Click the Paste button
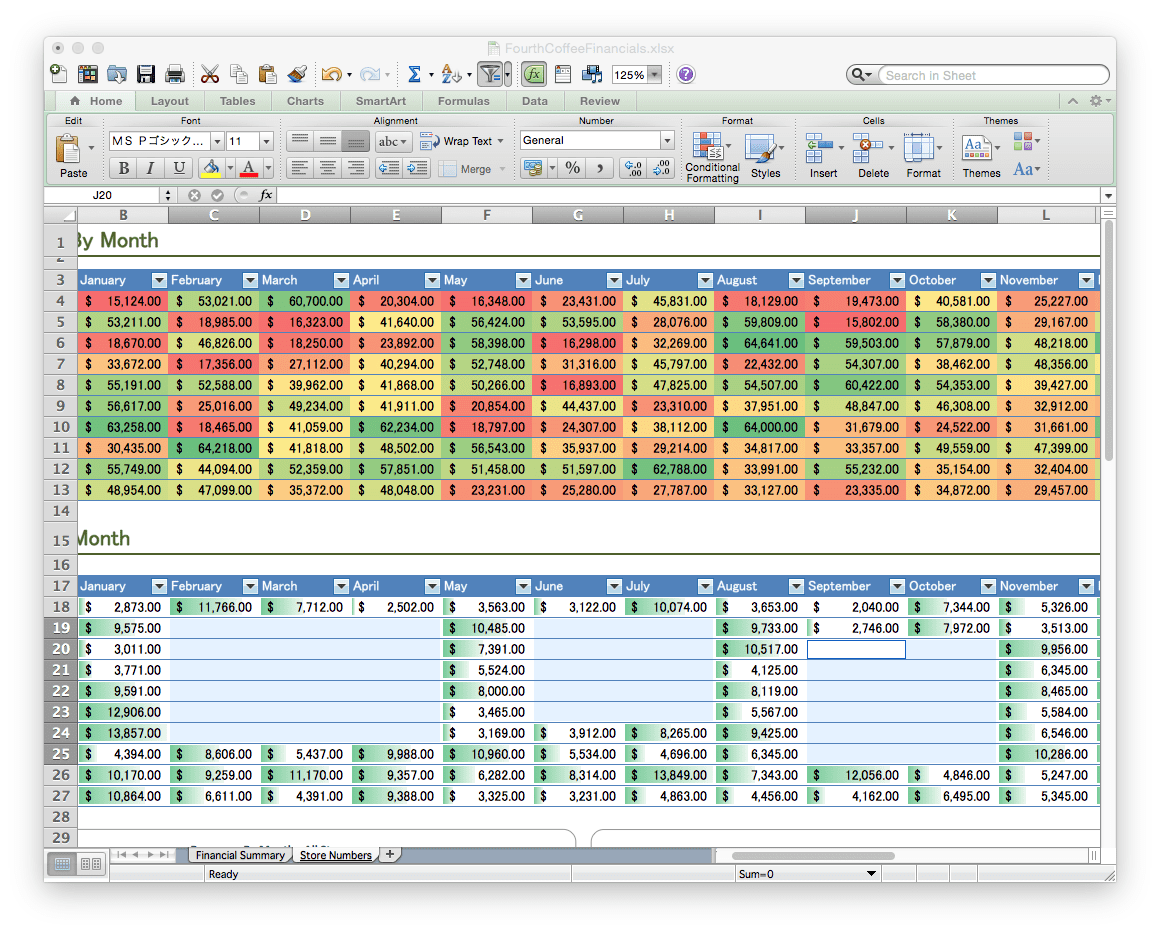The height and width of the screenshot is (935, 1160). point(71,156)
